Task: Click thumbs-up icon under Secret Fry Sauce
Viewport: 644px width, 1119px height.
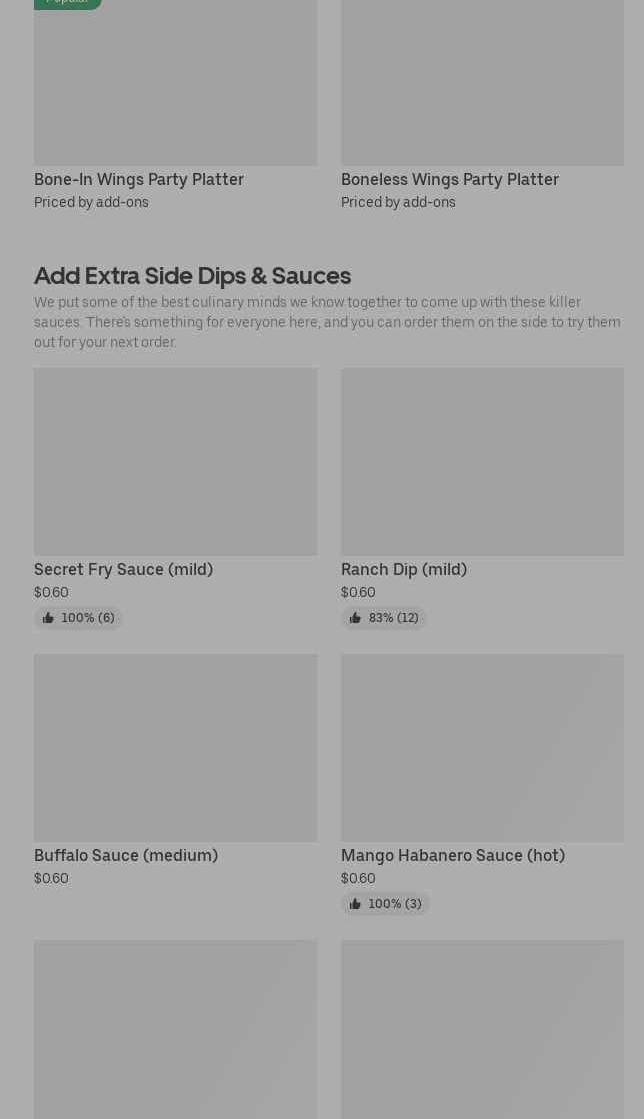Action: pos(48,618)
